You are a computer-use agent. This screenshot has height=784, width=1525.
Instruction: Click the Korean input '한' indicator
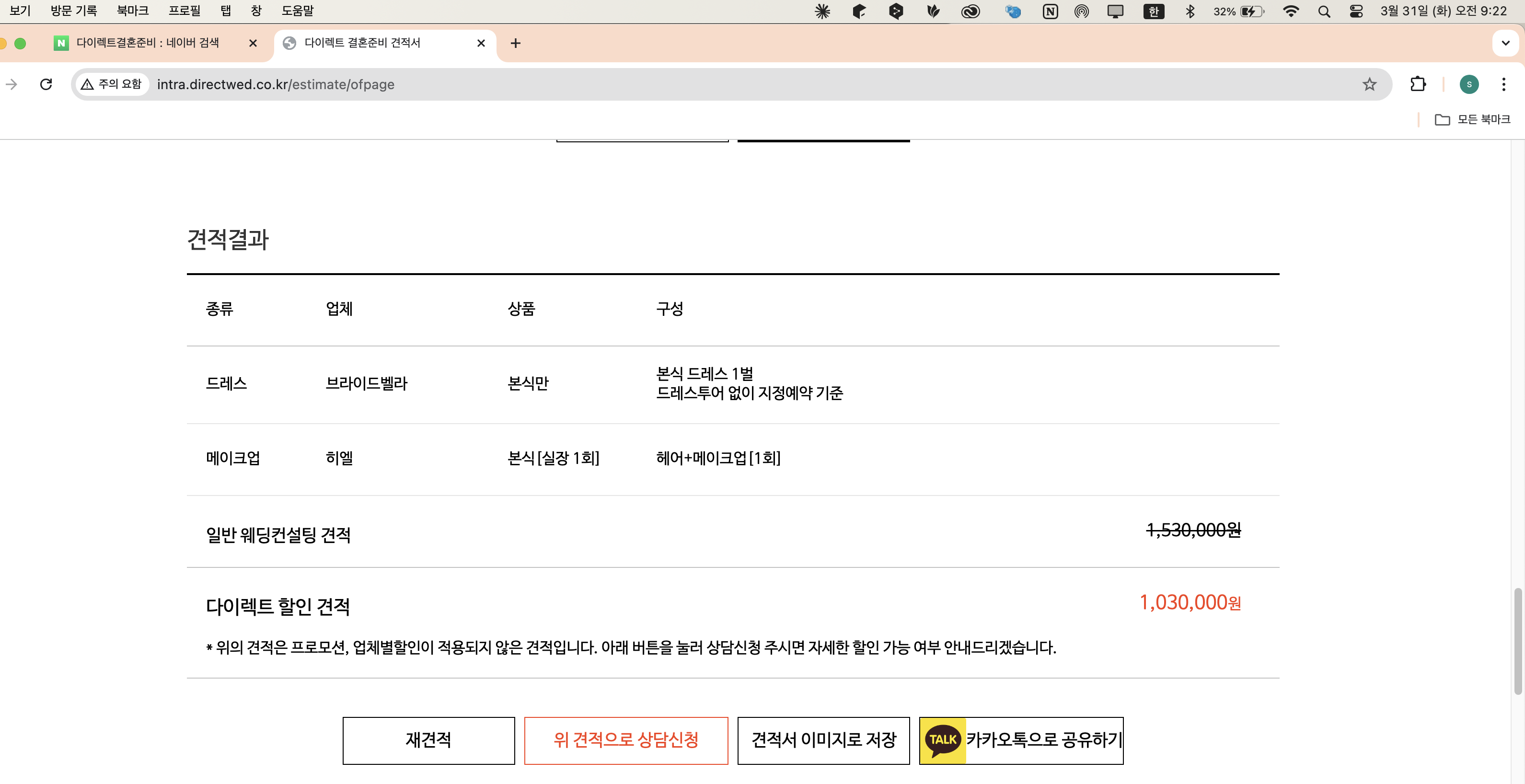point(1153,11)
